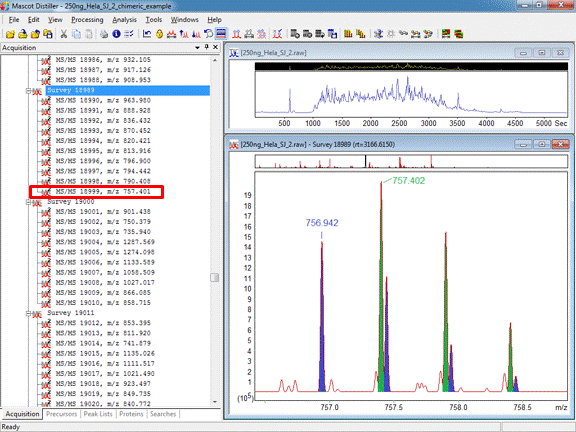Click the green 757.402 peak label
Image resolution: width=576 pixels, height=432 pixels.
click(408, 181)
